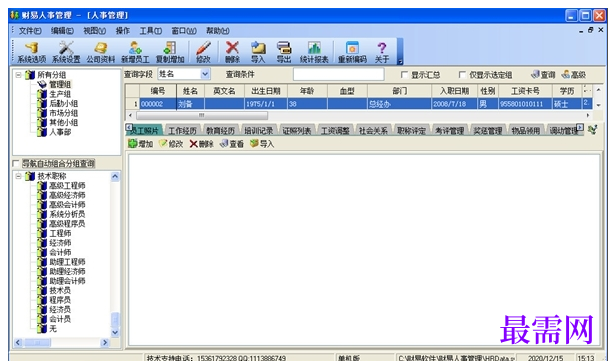Screen dimensions: 612x361
Task: Open the 查询字段 dropdown showing 姓名
Action: click(x=205, y=74)
